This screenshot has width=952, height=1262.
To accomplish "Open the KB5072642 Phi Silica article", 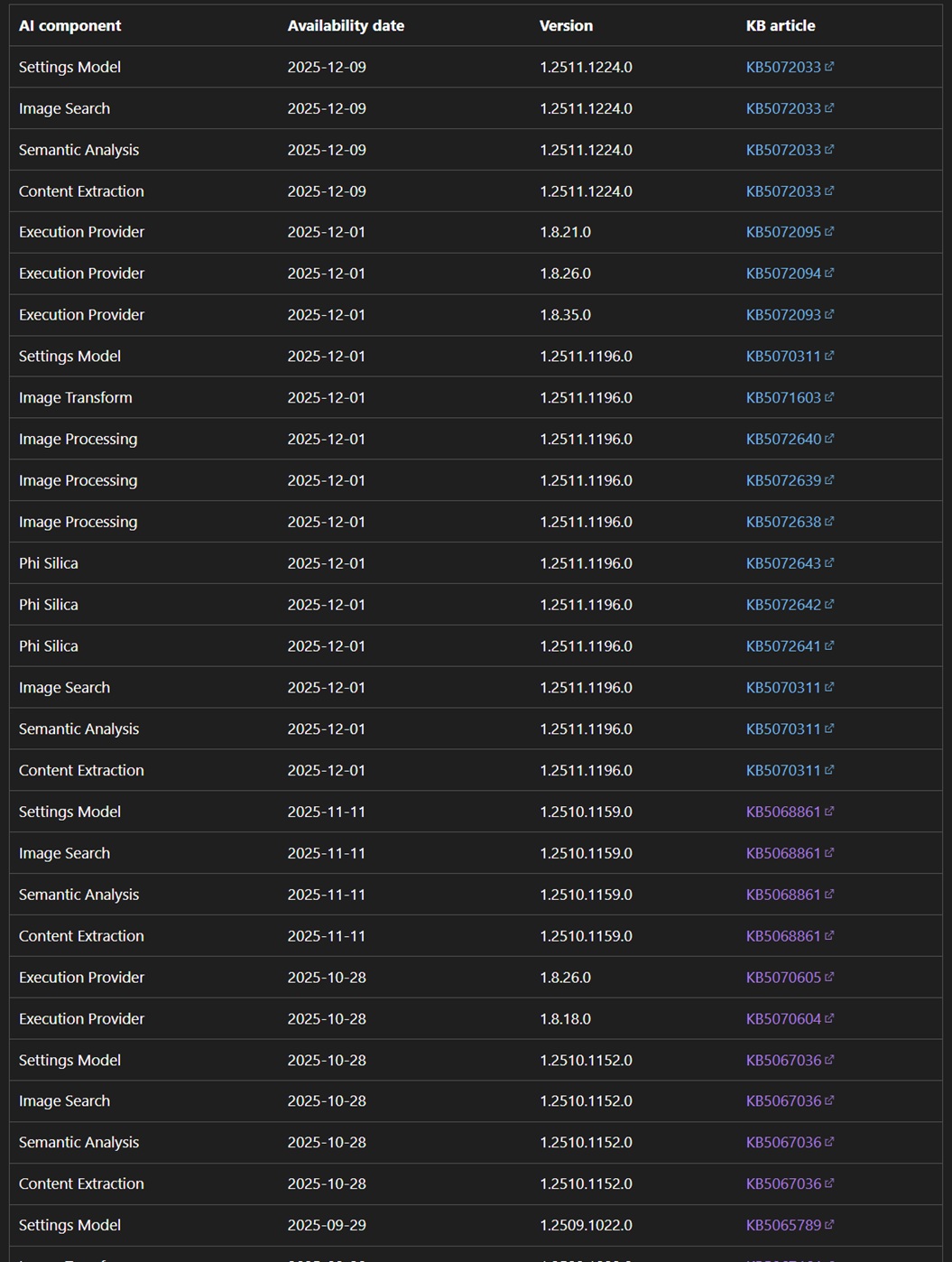I will (x=782, y=605).
